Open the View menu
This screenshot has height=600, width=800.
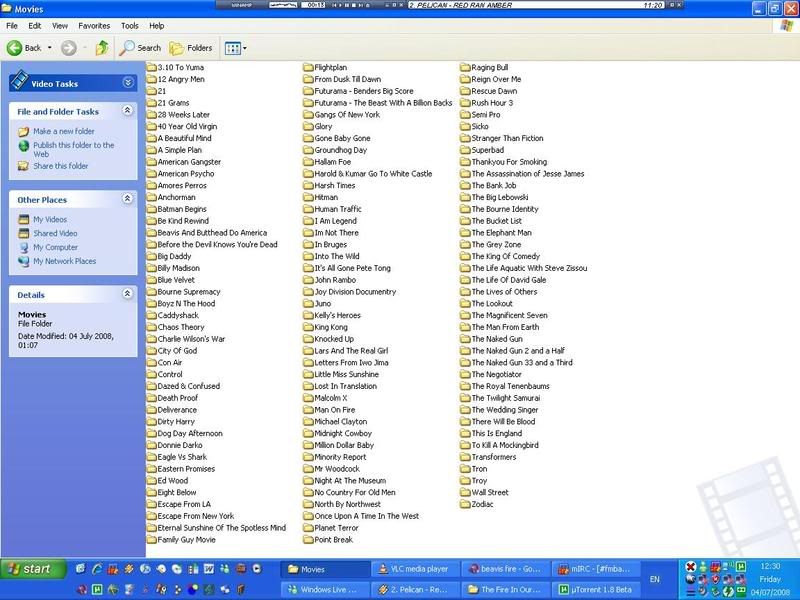point(60,26)
